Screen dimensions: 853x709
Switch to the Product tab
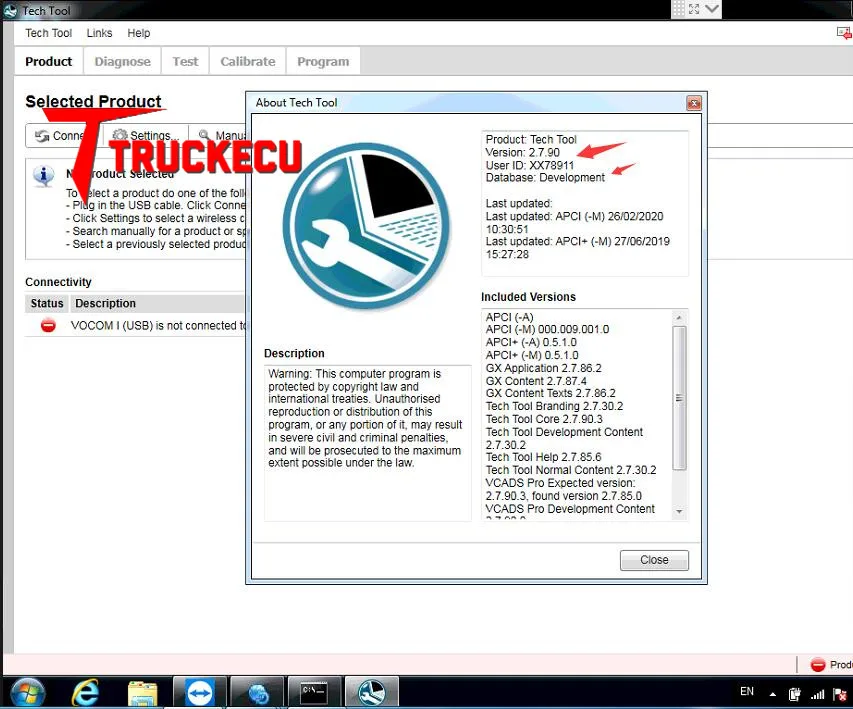point(48,61)
